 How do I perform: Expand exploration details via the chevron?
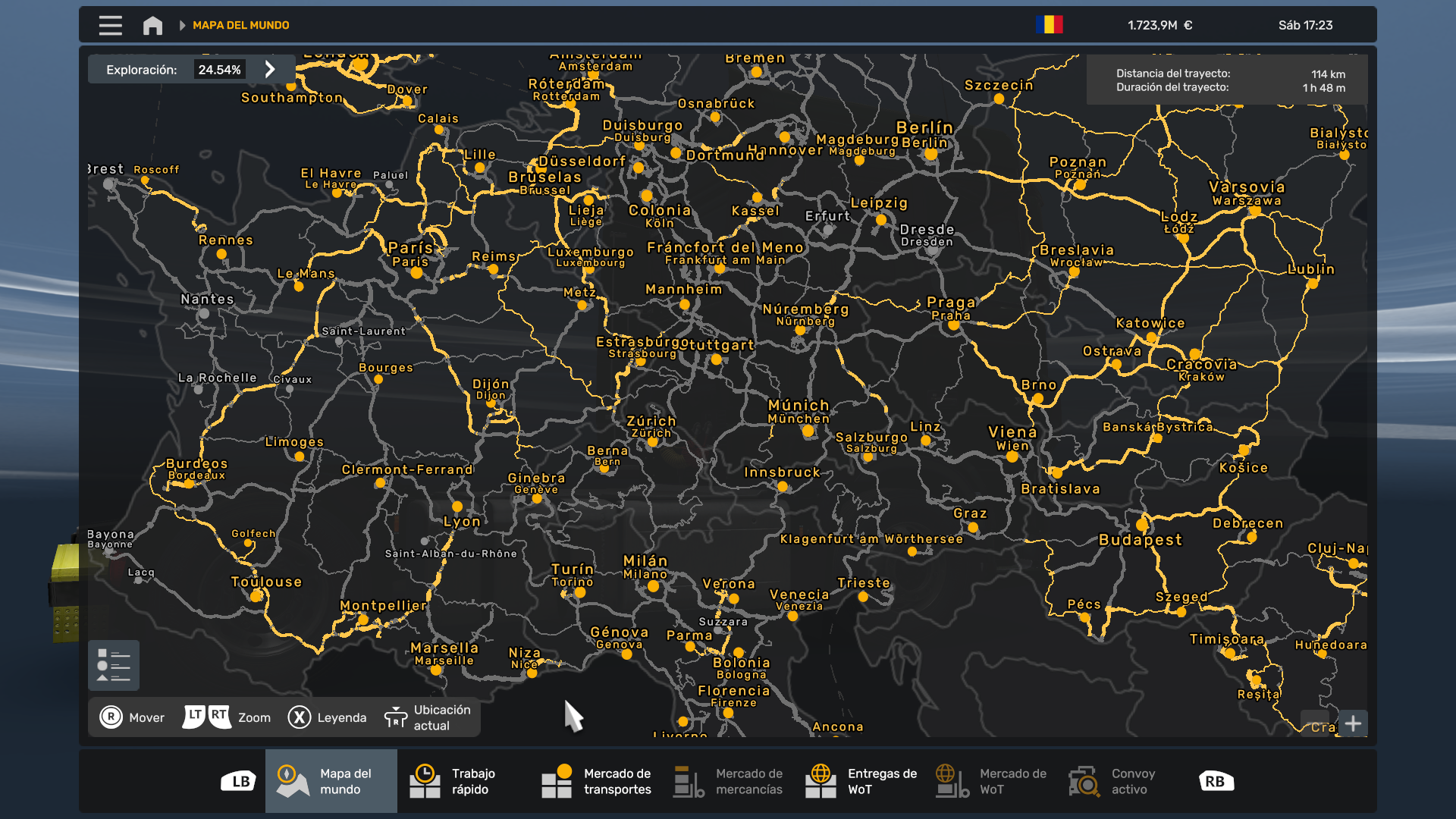(271, 68)
